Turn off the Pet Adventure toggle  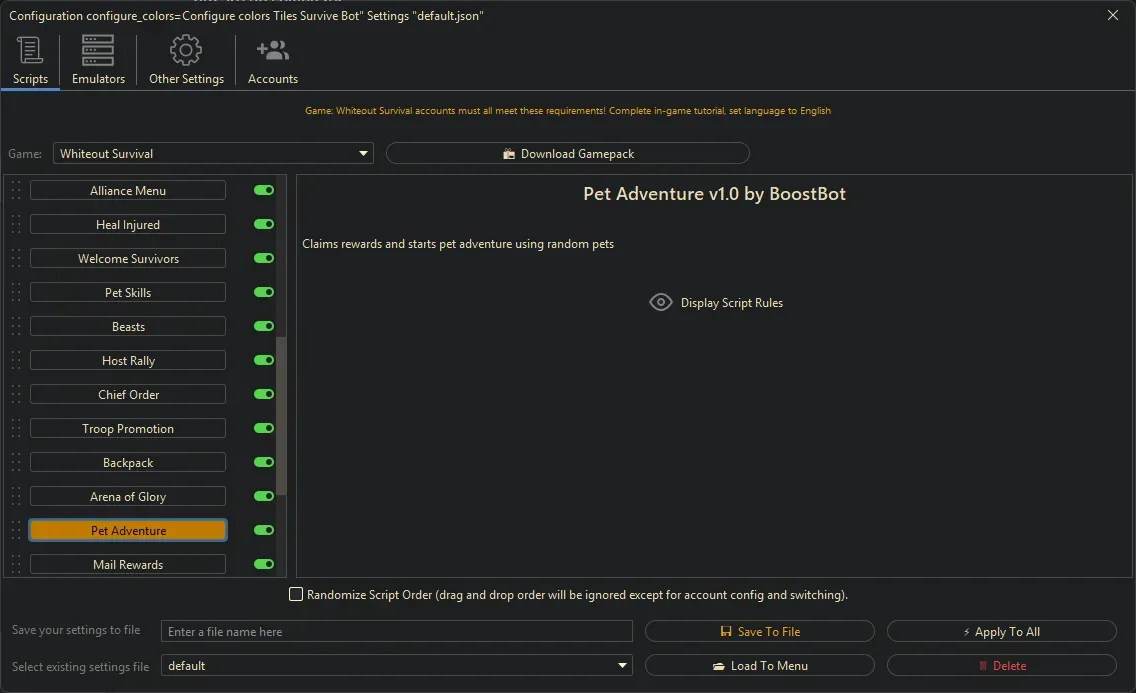coord(264,531)
